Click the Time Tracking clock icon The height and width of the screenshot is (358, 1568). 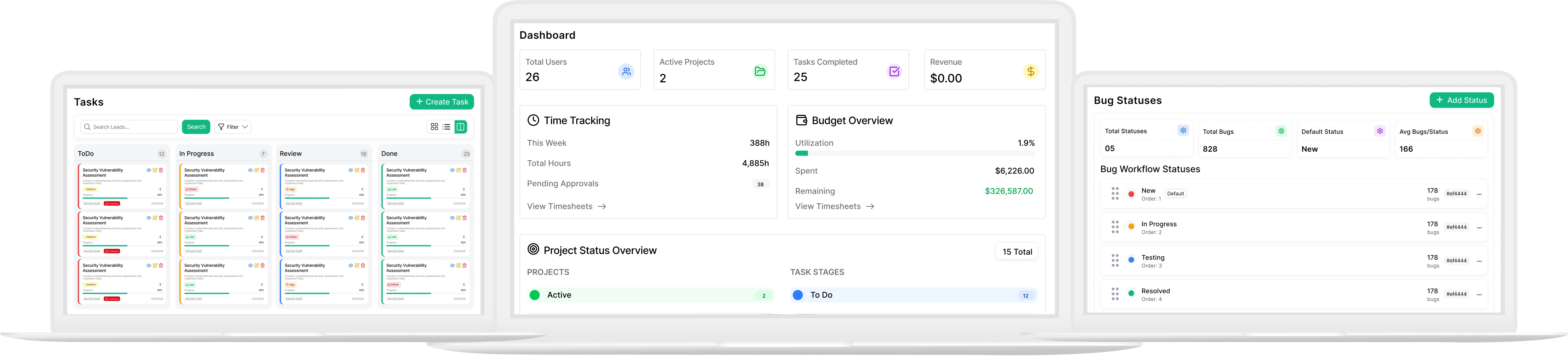[x=533, y=120]
